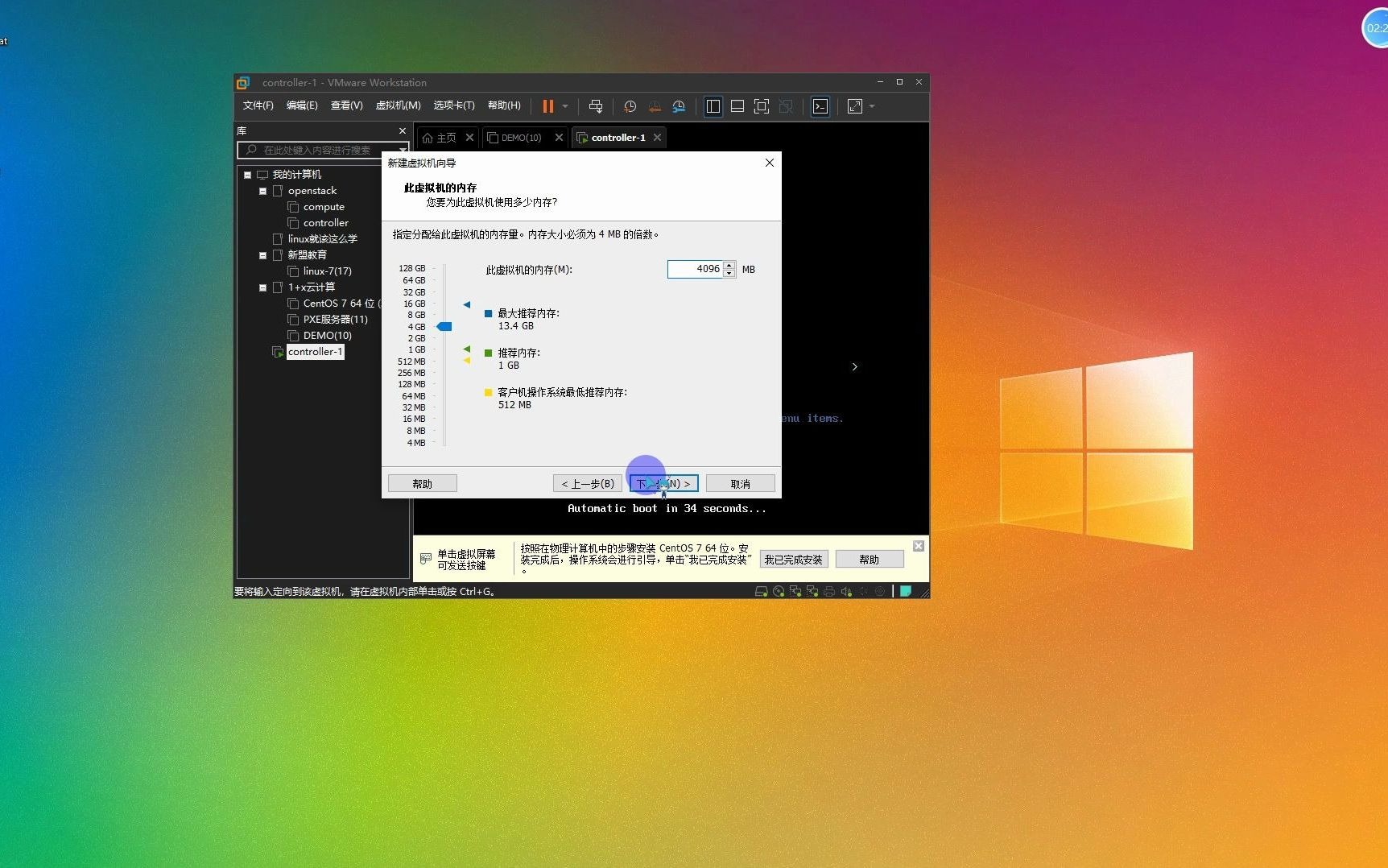The image size is (1388, 868).
Task: Click the hard disk status icon
Action: [761, 591]
